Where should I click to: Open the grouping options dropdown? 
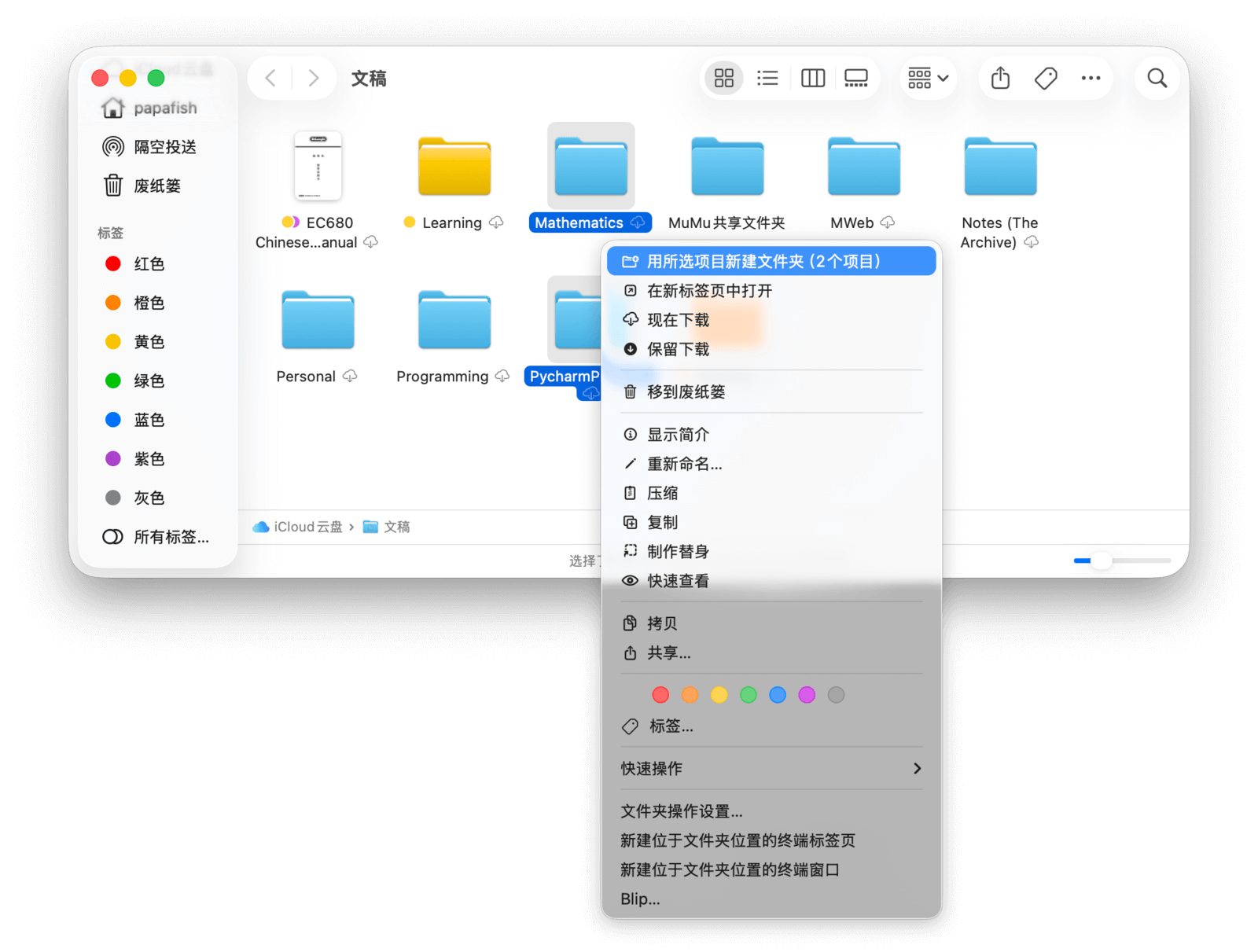point(928,78)
